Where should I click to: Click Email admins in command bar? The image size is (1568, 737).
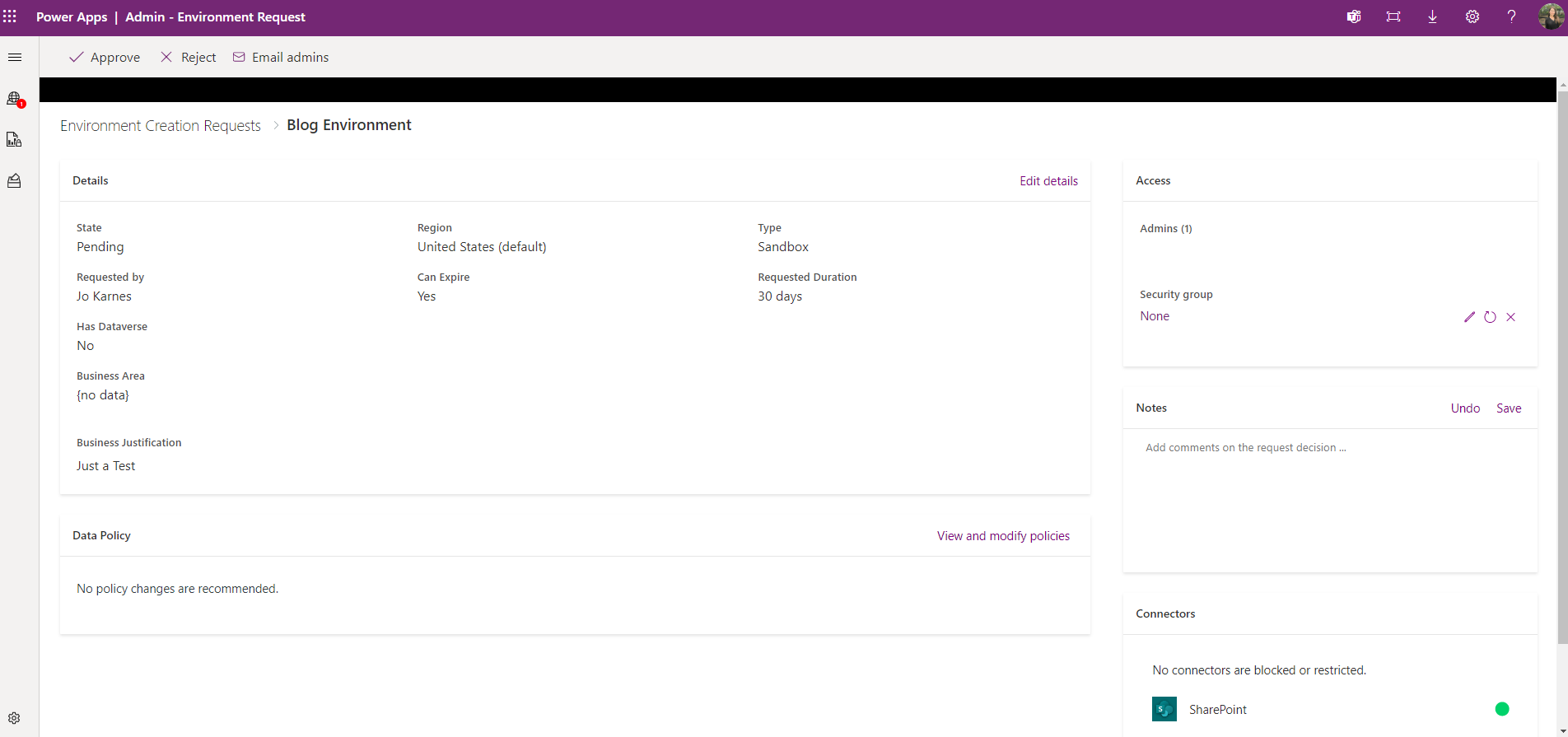tap(281, 58)
